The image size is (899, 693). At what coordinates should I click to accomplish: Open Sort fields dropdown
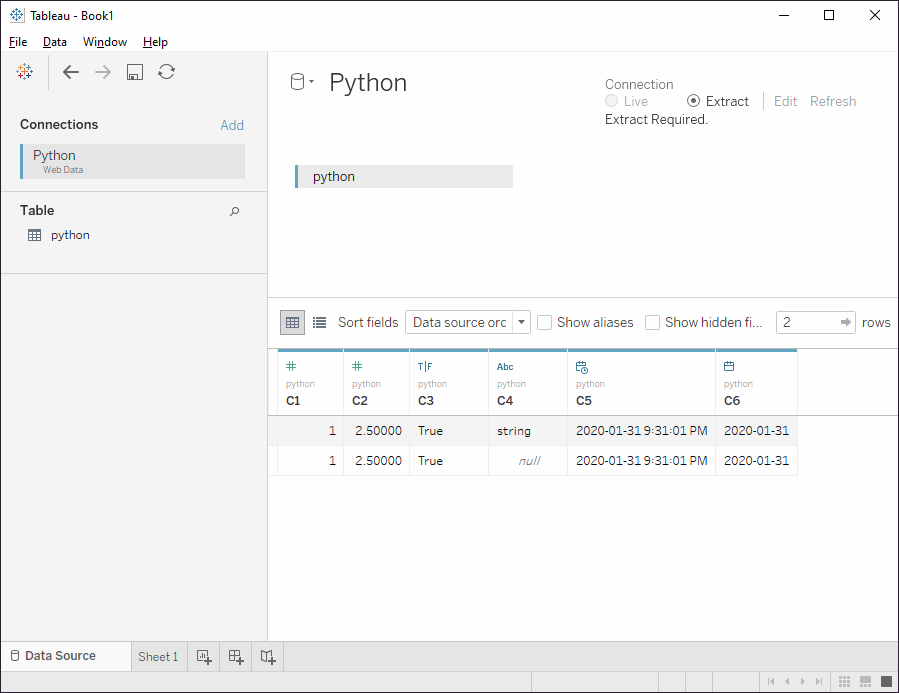[x=467, y=322]
